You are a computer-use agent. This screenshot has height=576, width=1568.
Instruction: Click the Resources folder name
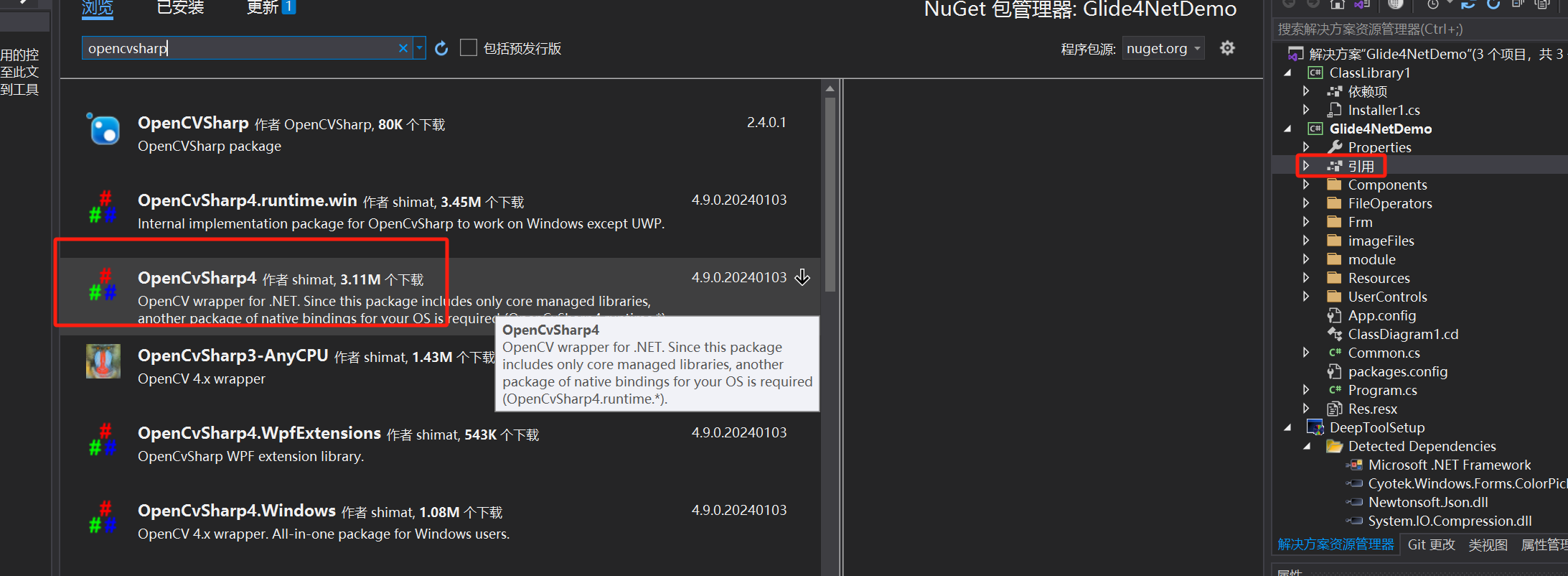[x=1379, y=278]
